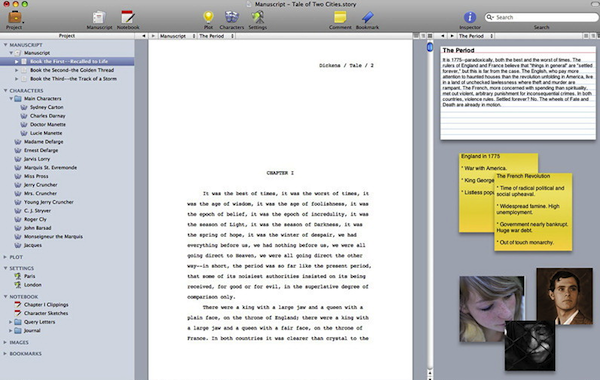This screenshot has width=600, height=380.
Task: Collapse the Manuscript document tree node
Action: 11,53
